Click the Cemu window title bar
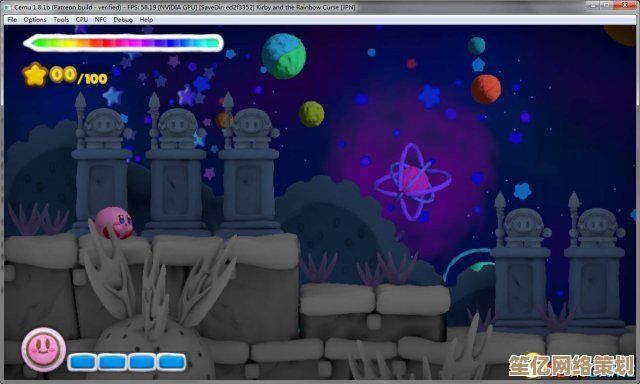The image size is (640, 384). pyautogui.click(x=286, y=7)
